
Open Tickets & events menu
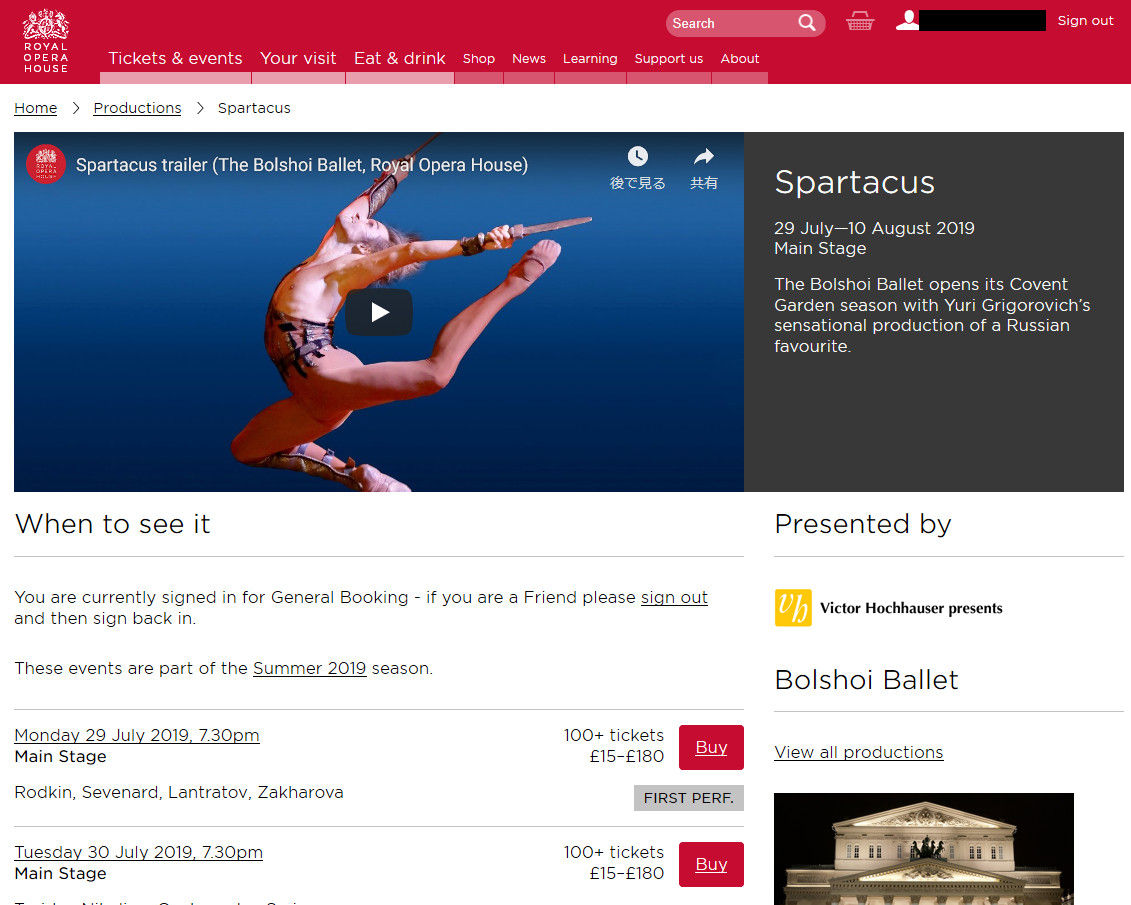pyautogui.click(x=175, y=58)
